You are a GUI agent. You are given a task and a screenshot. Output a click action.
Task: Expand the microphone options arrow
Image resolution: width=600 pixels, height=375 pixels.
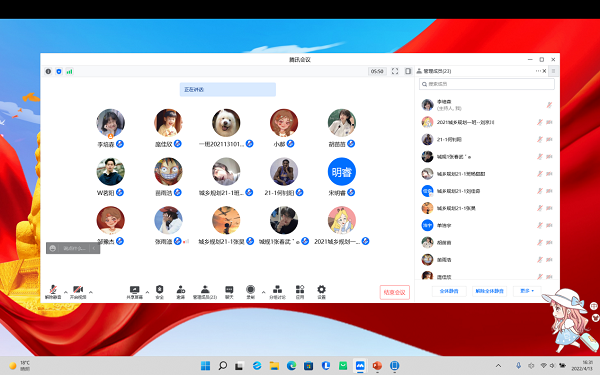[65, 292]
